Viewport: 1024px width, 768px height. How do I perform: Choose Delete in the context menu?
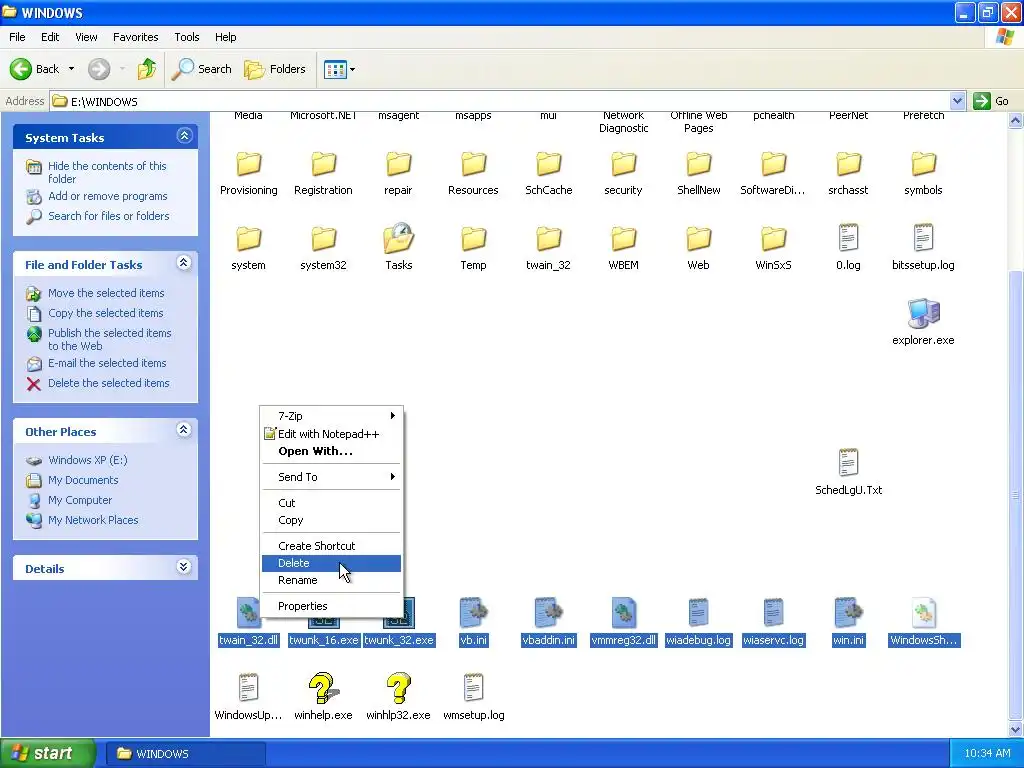point(331,563)
